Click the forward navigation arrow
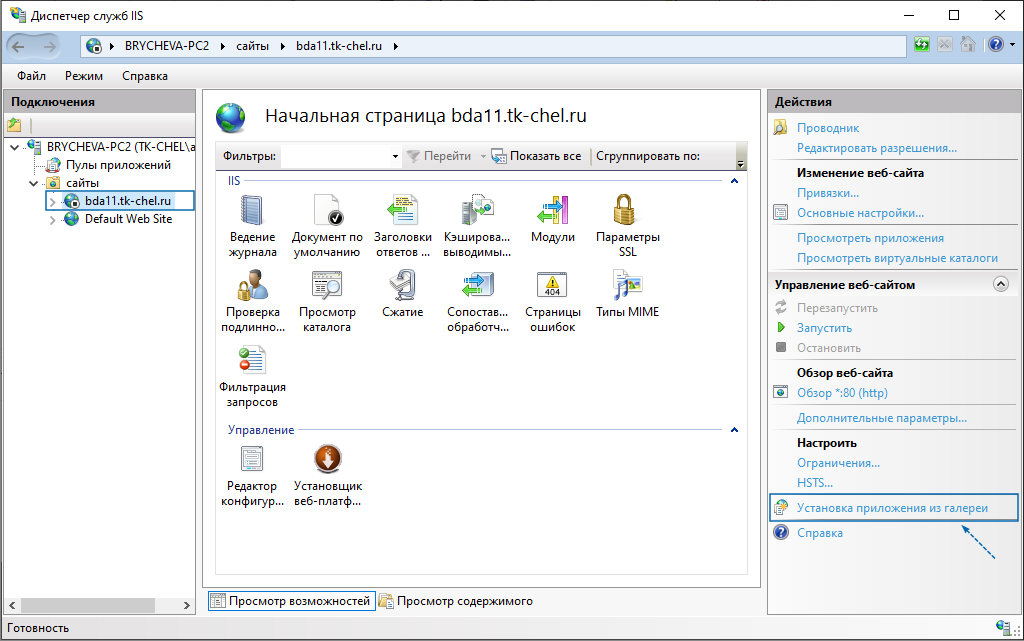Screen dimensions: 1024x641 [x=50, y=46]
